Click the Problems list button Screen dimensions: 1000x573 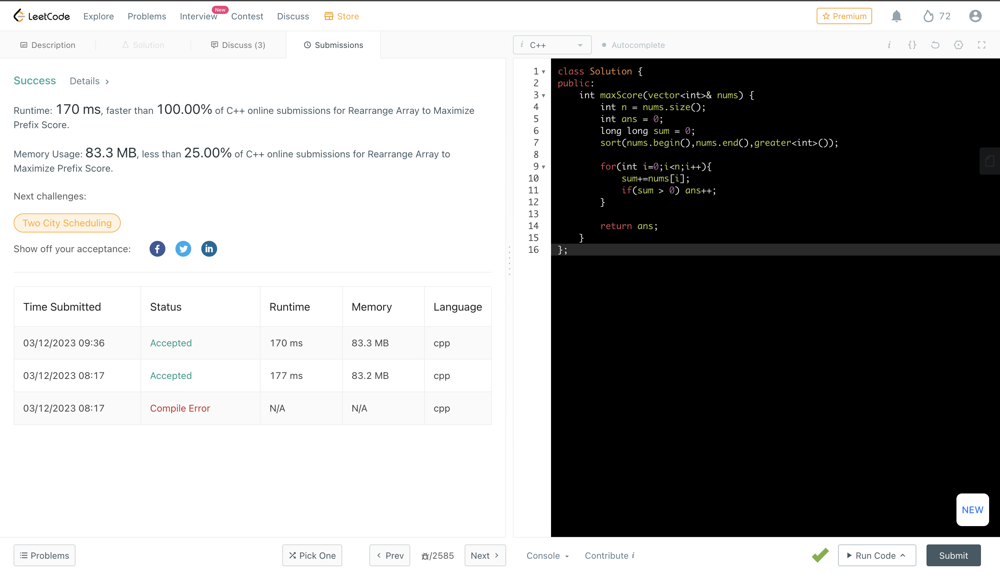(45, 555)
